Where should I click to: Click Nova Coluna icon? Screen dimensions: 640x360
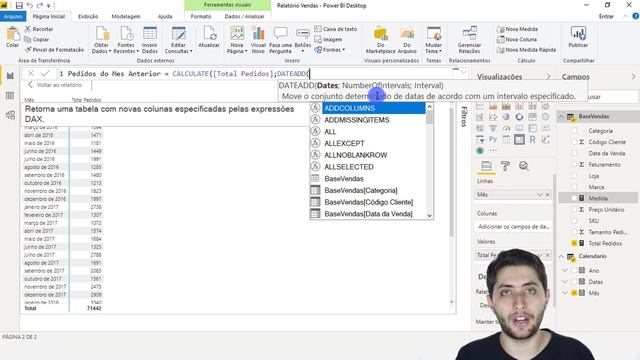pyautogui.click(x=501, y=39)
